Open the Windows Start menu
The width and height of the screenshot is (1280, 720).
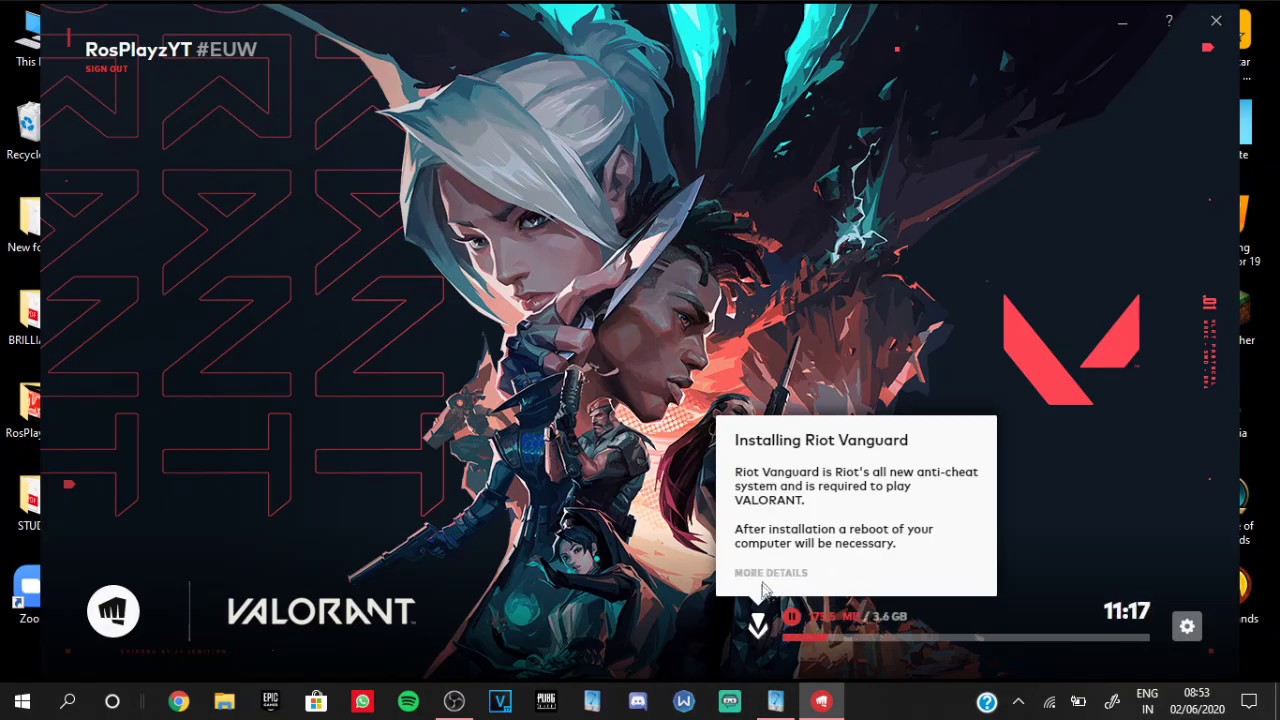tap(22, 702)
